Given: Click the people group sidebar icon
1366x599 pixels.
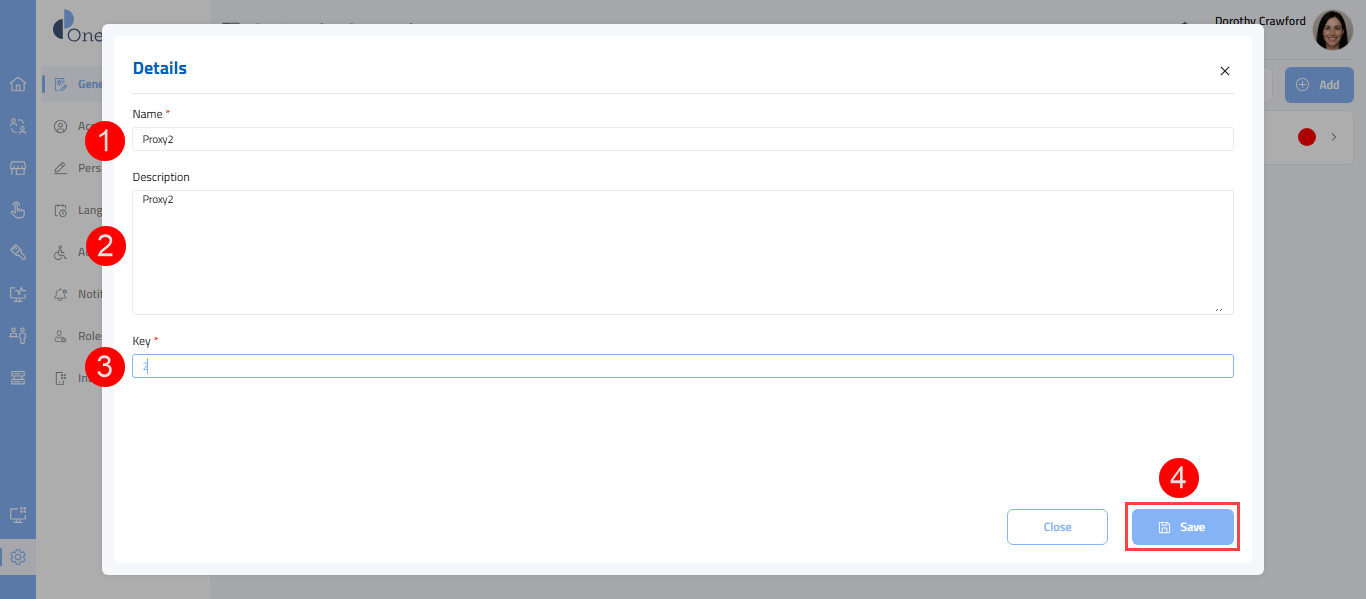Looking at the screenshot, I should click(18, 335).
